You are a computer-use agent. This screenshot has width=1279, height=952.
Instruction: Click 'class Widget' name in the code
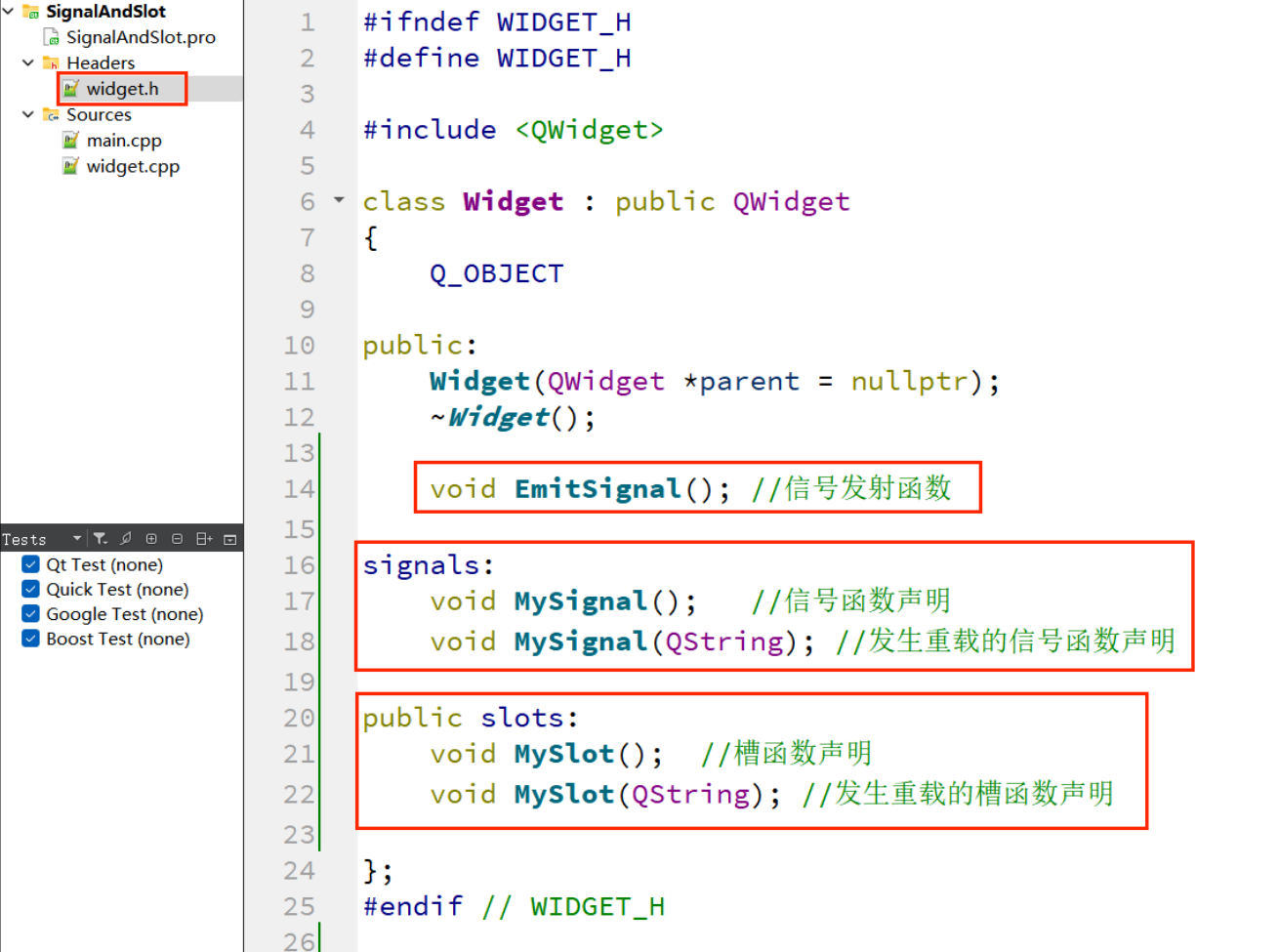[513, 202]
